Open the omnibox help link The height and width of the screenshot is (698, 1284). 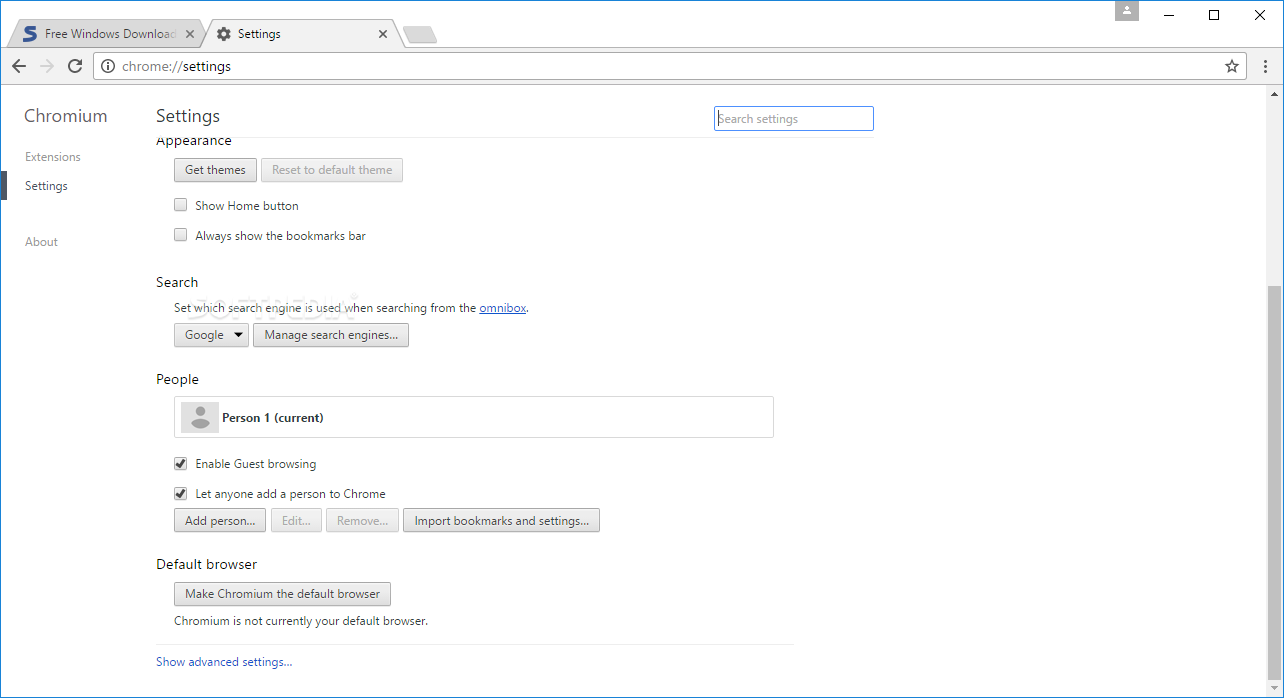(x=502, y=308)
